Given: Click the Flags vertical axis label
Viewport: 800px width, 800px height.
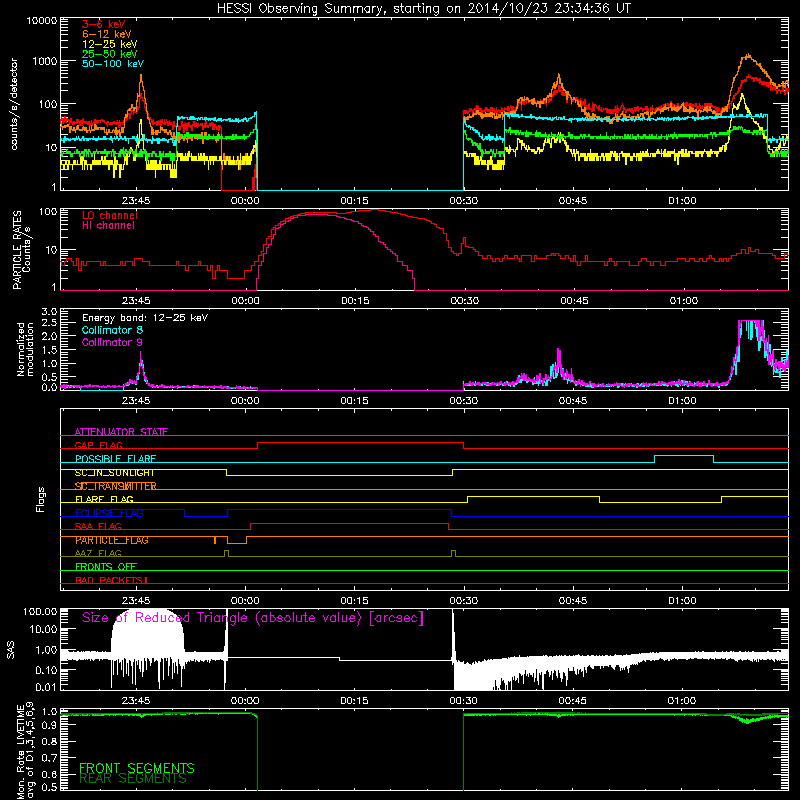Looking at the screenshot, I should click(x=40, y=499).
